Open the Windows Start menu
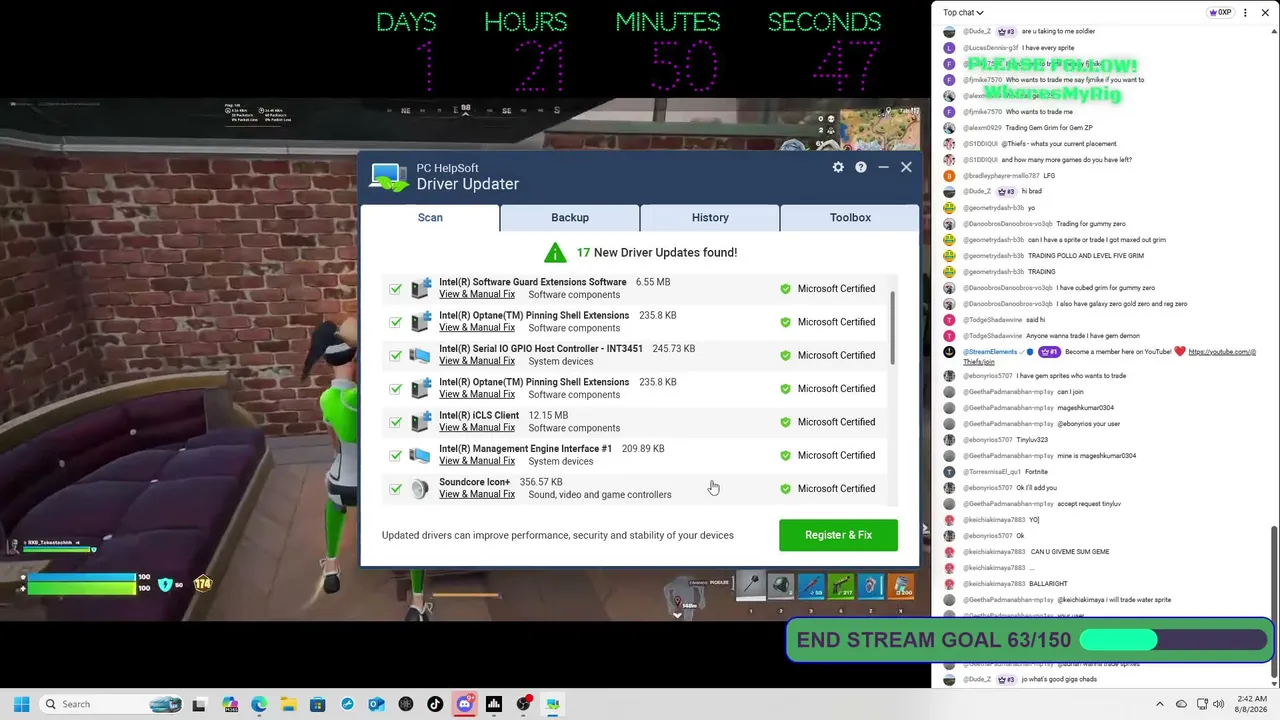Image resolution: width=1280 pixels, height=720 pixels. pyautogui.click(x=21, y=704)
